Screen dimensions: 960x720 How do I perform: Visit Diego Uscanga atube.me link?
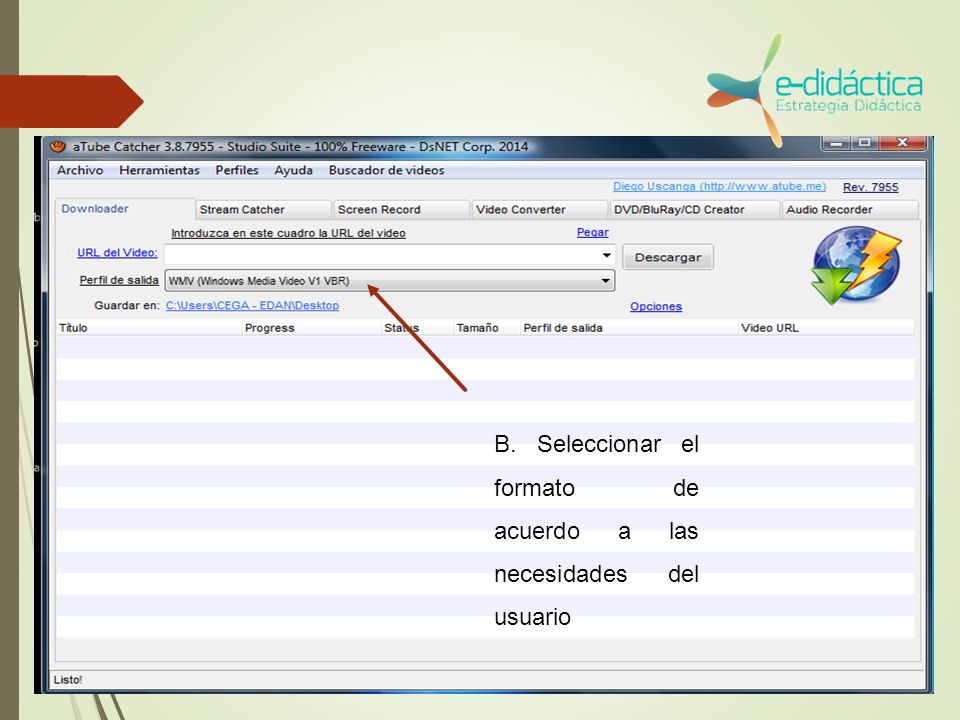[719, 186]
